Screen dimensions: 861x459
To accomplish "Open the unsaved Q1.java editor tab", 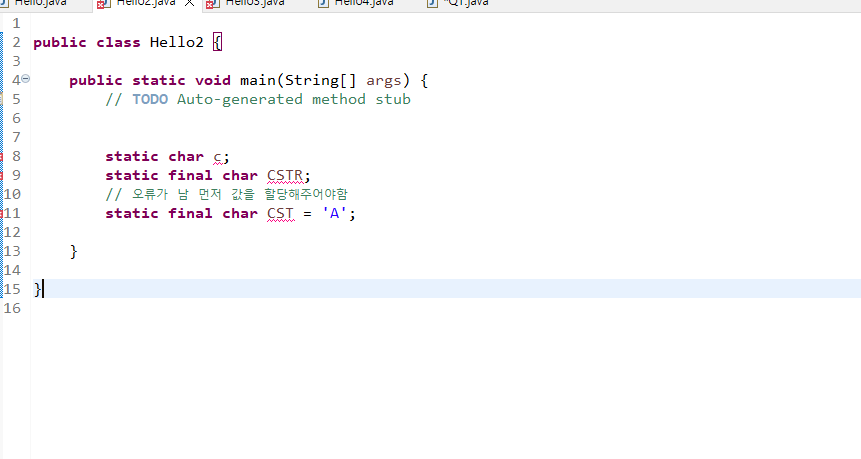I will coord(466,3).
